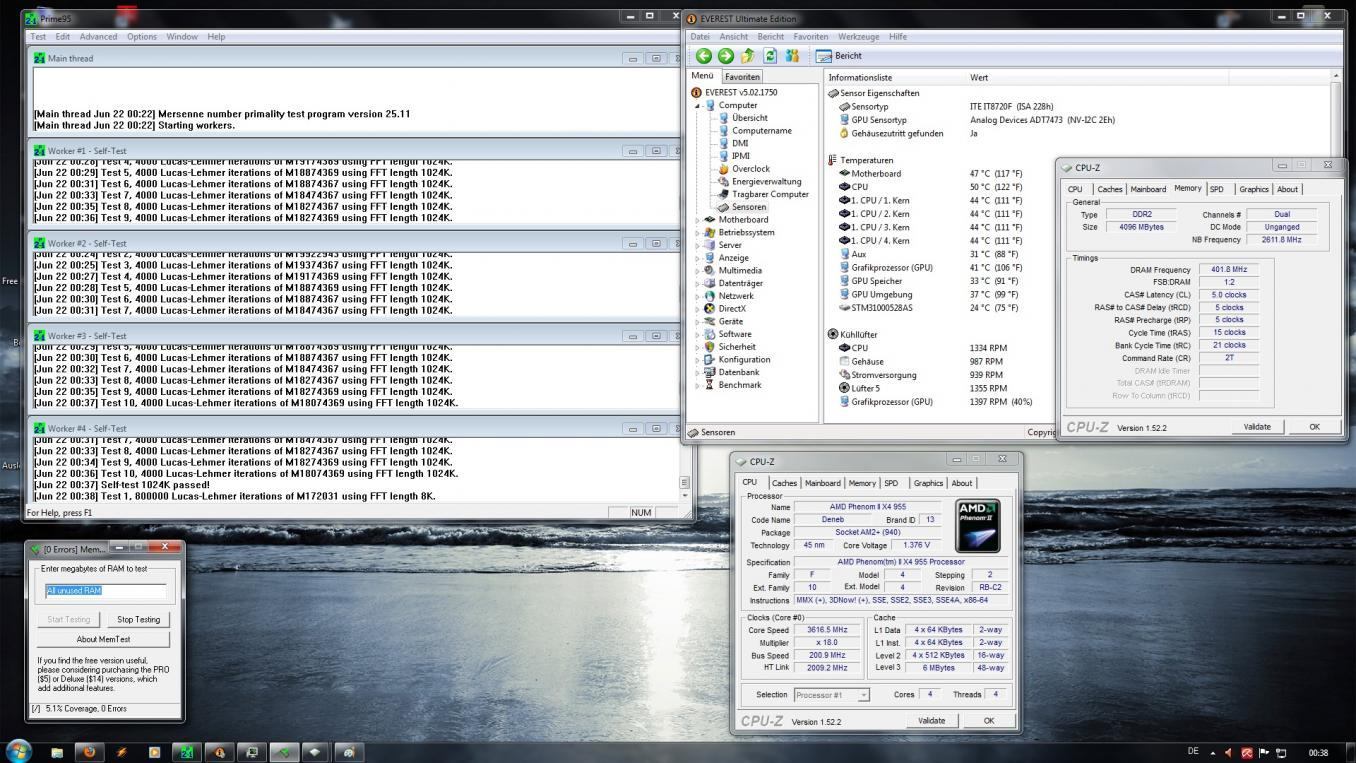Expand the Netzwerk tree node
The image size is (1356, 763).
(x=698, y=296)
